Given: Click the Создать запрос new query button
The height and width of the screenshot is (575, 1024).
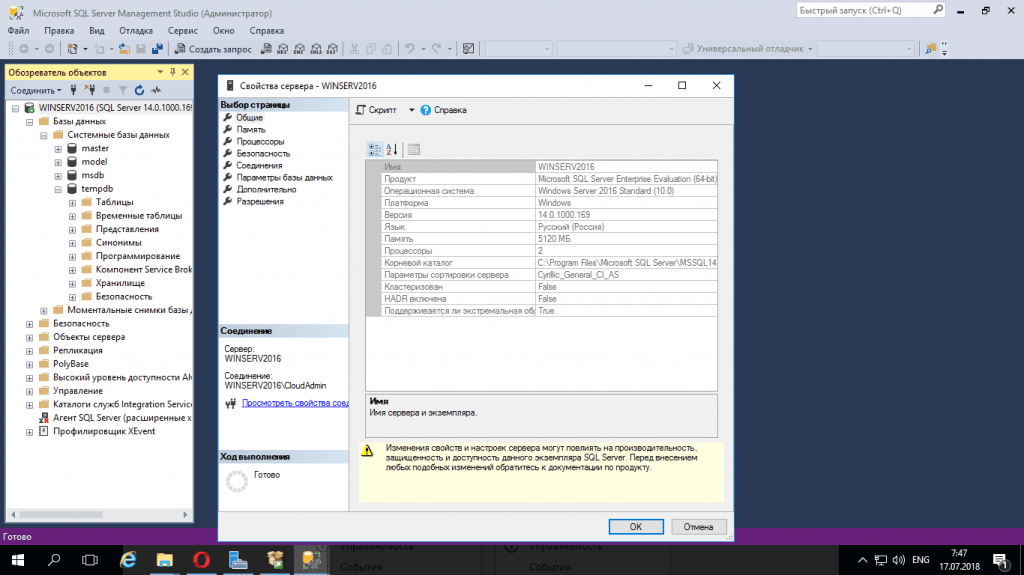Looking at the screenshot, I should (x=214, y=48).
